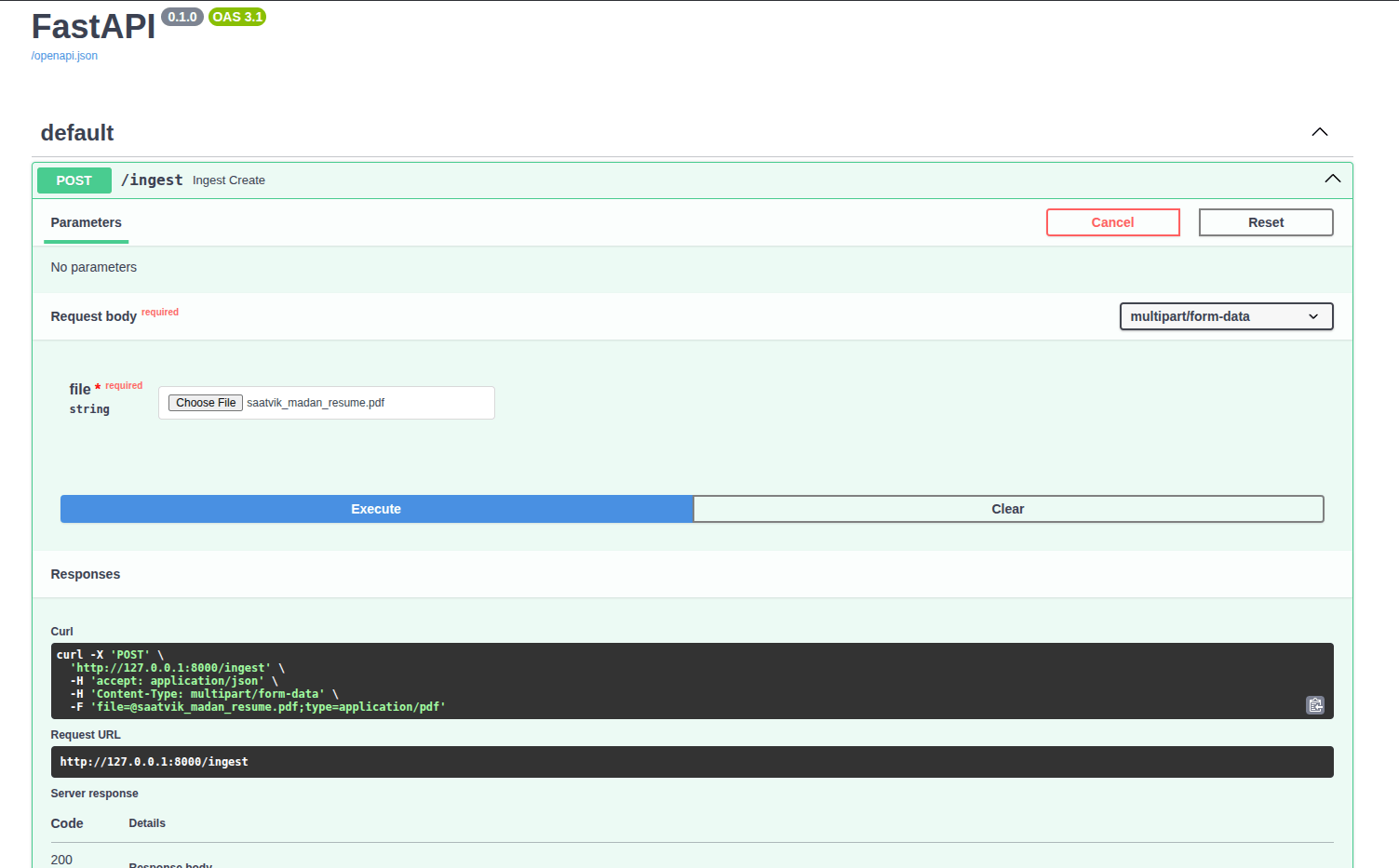Open the /openapi.json link
This screenshot has width=1399, height=868.
[64, 56]
